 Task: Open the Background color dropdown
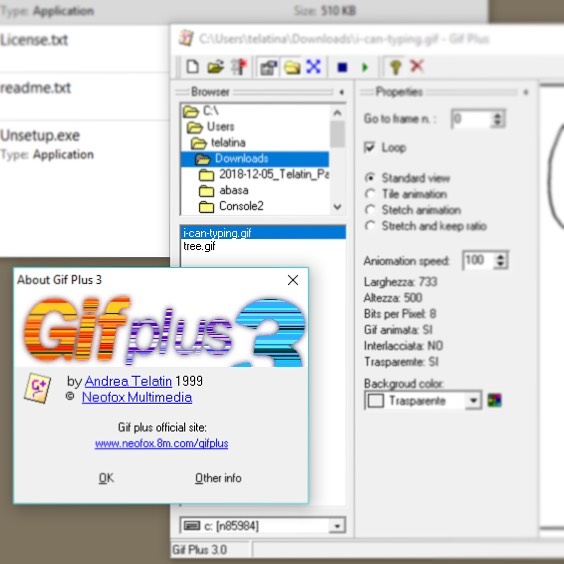(473, 400)
